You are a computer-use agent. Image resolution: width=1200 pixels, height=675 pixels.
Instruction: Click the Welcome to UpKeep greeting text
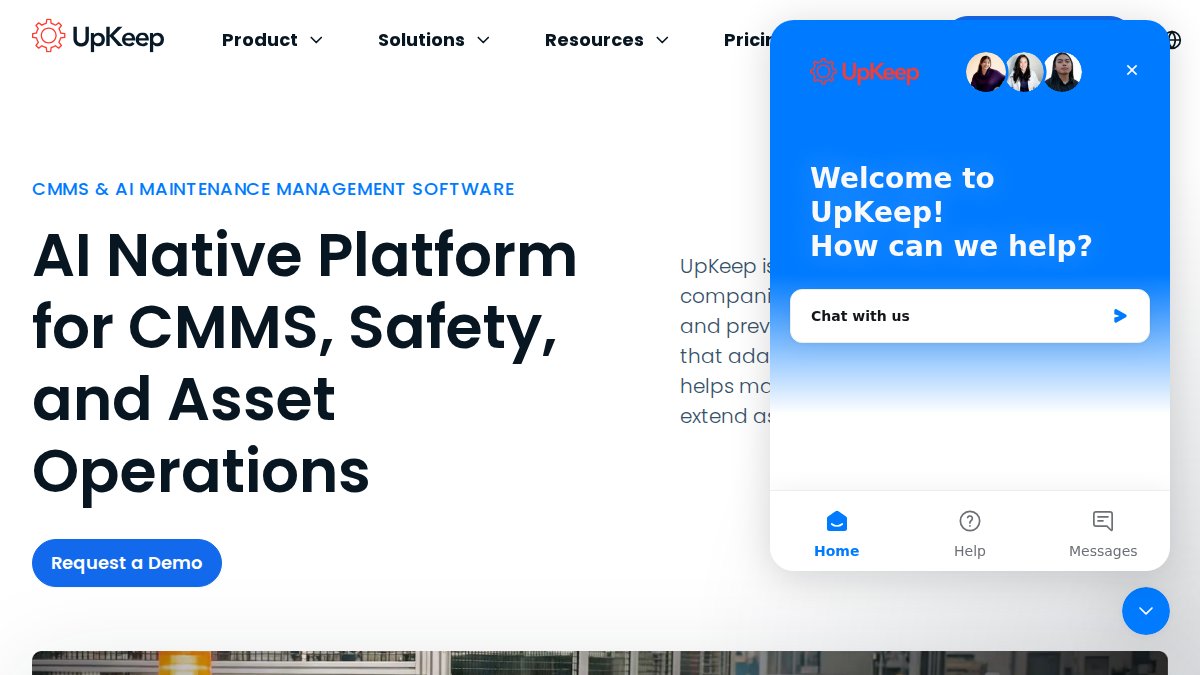(951, 212)
